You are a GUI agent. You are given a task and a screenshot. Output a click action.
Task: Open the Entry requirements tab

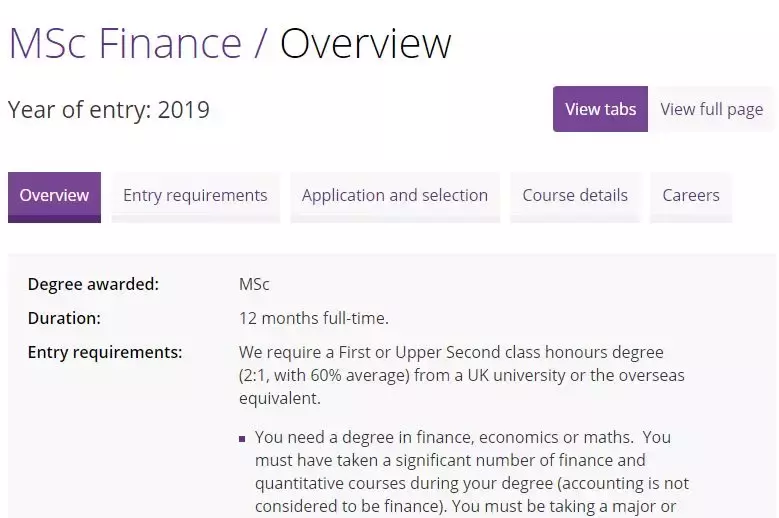(195, 195)
